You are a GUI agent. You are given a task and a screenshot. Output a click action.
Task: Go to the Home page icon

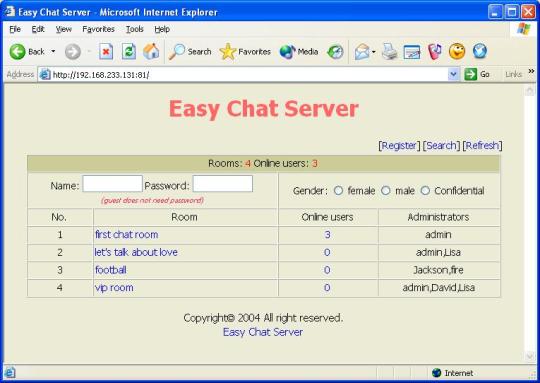(151, 52)
